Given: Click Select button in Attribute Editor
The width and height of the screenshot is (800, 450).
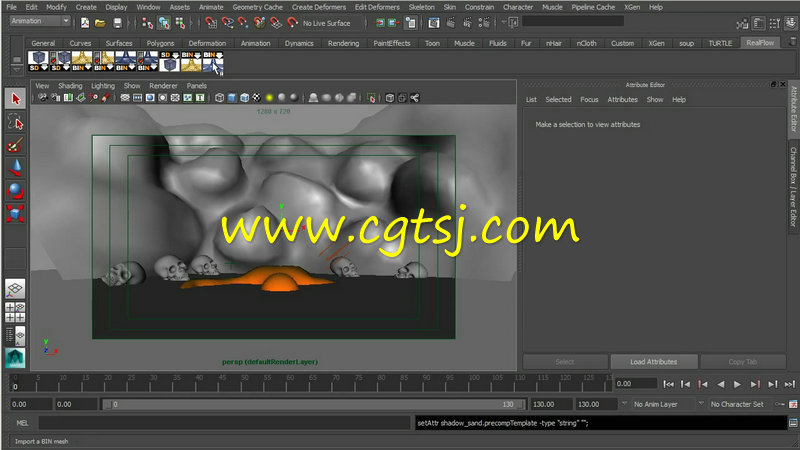Looking at the screenshot, I should (565, 362).
